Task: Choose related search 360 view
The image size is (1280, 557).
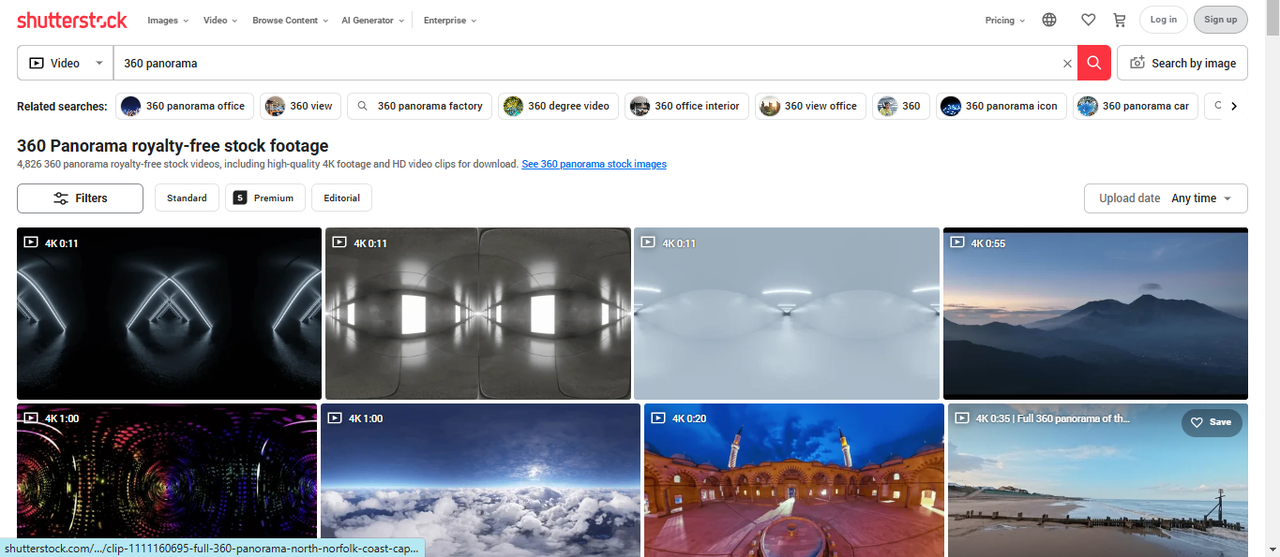Action: tap(301, 106)
